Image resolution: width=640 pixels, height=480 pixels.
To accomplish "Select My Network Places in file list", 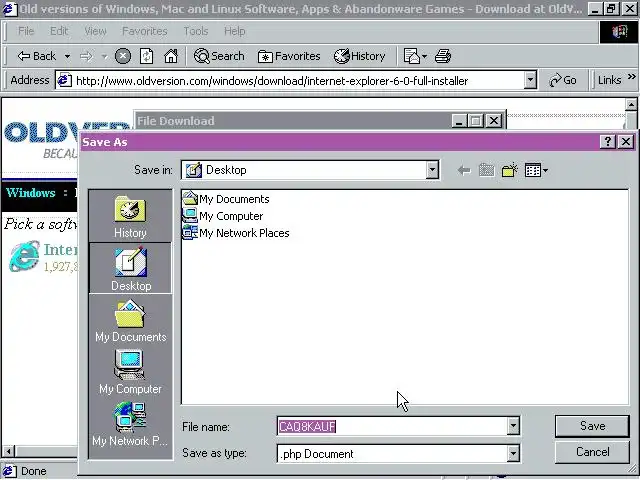I will tap(236, 233).
